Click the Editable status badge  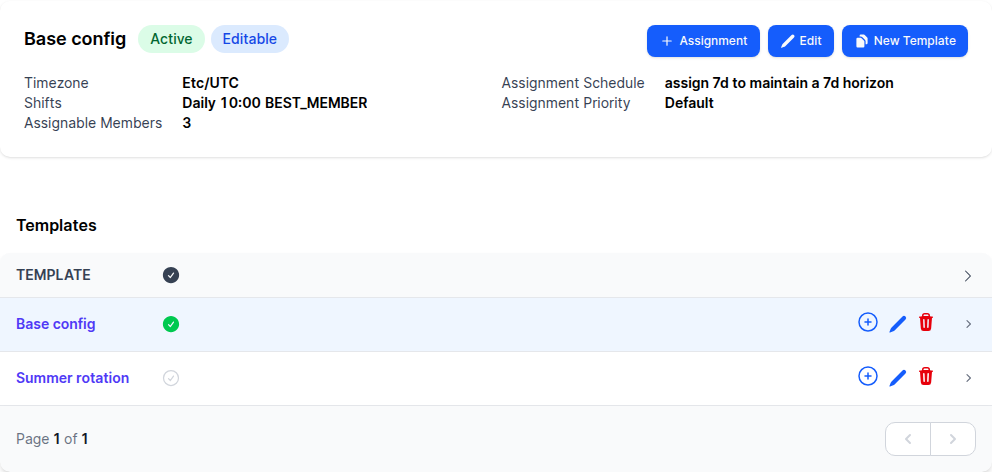tap(250, 39)
